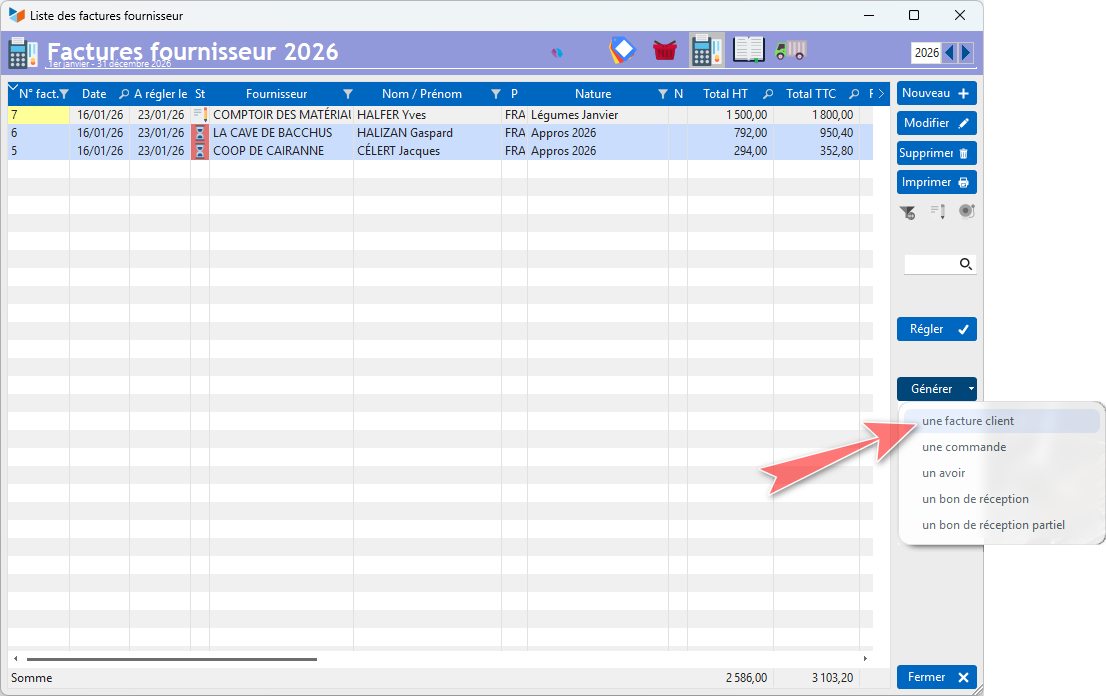Click the horizontal scrollbar under the table
The image size is (1106, 696).
pos(170,659)
